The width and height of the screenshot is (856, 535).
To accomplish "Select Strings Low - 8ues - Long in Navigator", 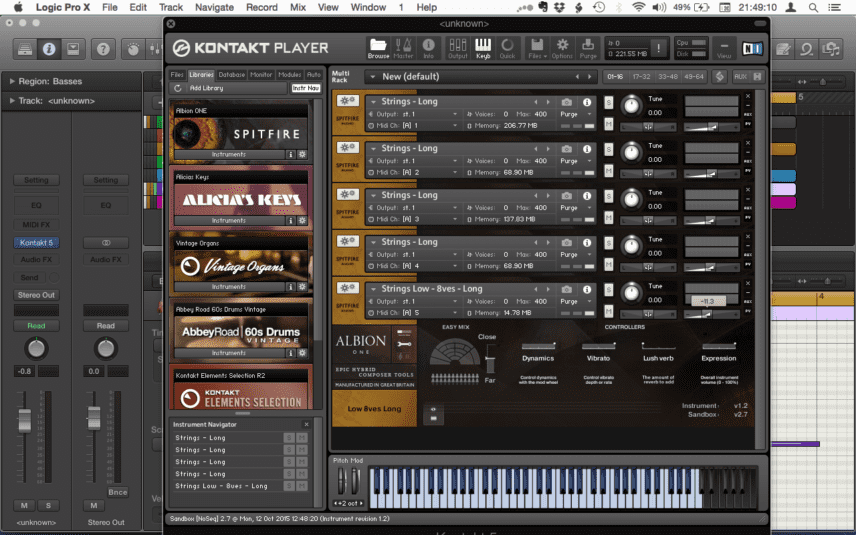I will pos(221,486).
